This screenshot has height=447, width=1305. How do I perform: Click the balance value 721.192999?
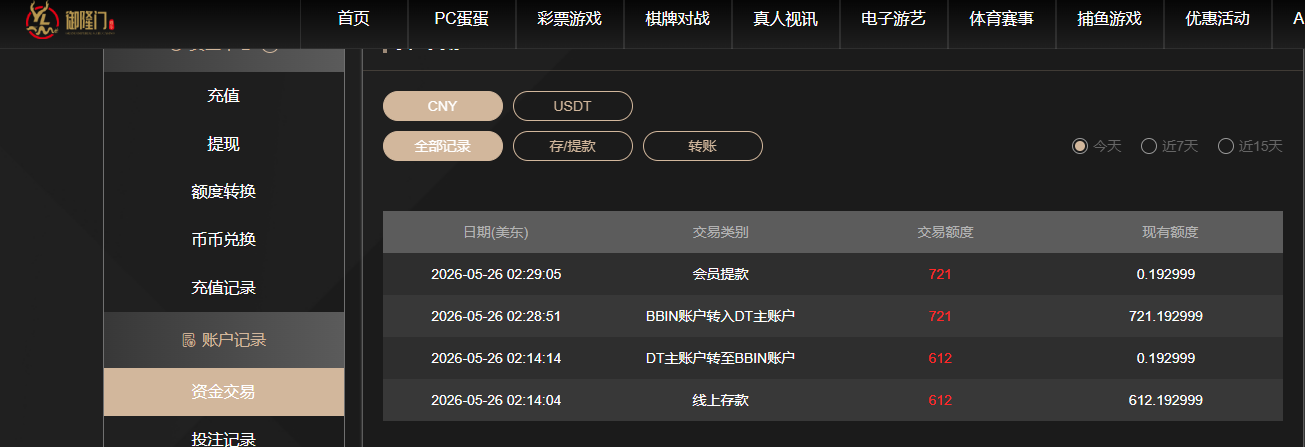click(1165, 316)
